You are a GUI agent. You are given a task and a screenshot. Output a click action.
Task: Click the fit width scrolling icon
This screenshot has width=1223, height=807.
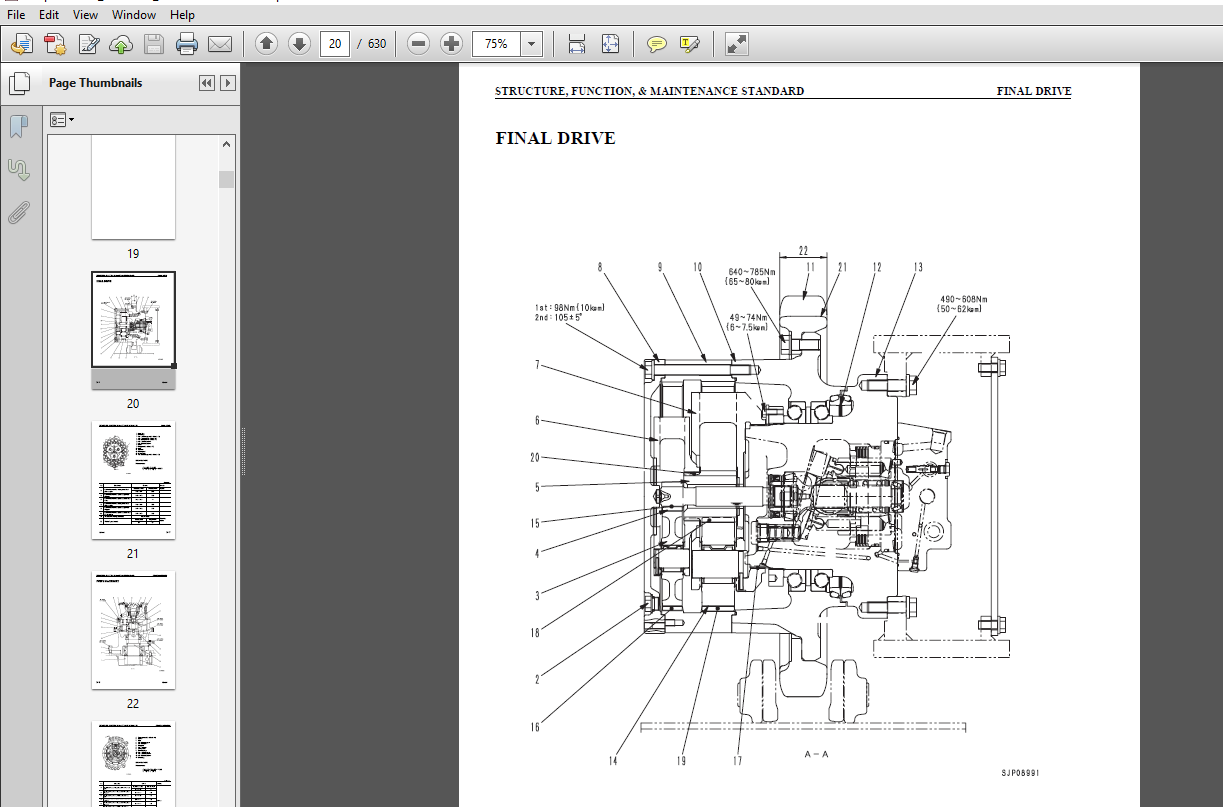576,44
